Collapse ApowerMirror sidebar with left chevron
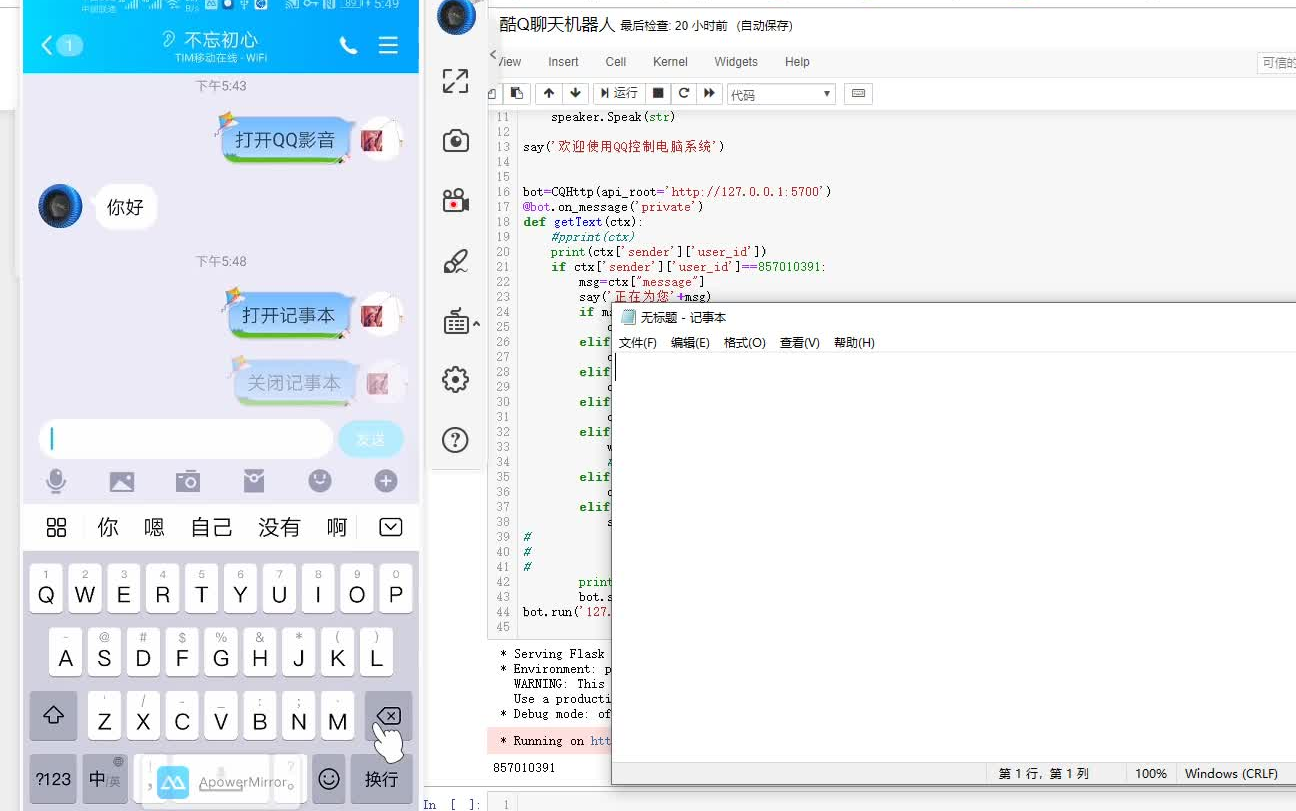Viewport: 1296px width, 811px height. click(x=493, y=55)
